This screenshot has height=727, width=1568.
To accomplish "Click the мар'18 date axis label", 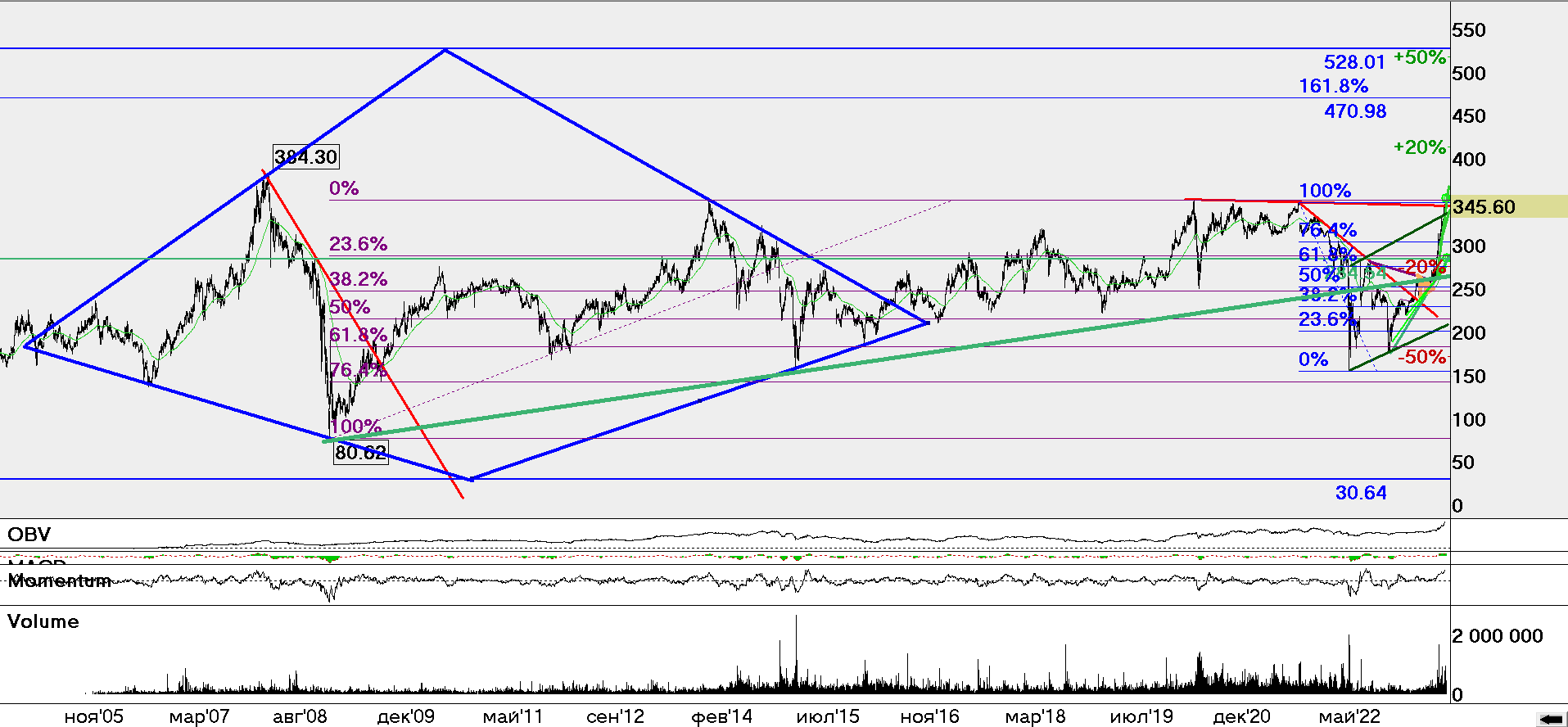I will coord(1035,717).
